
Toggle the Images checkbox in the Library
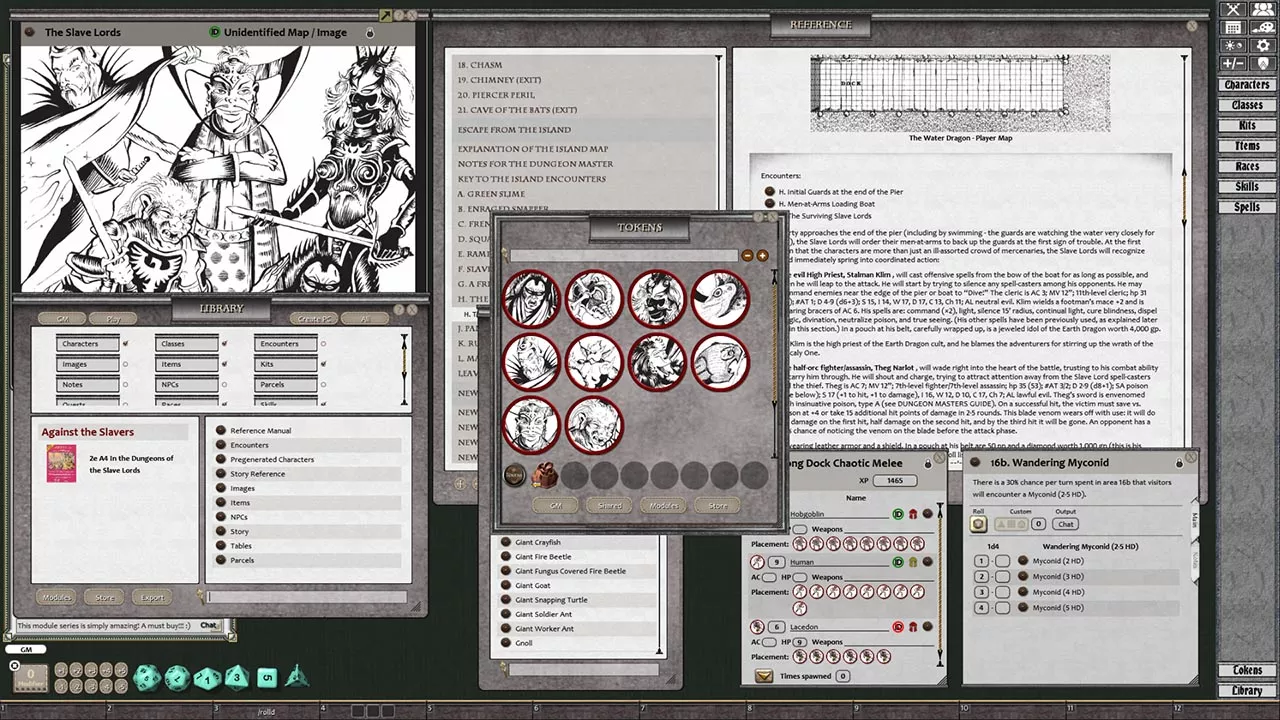[125, 364]
